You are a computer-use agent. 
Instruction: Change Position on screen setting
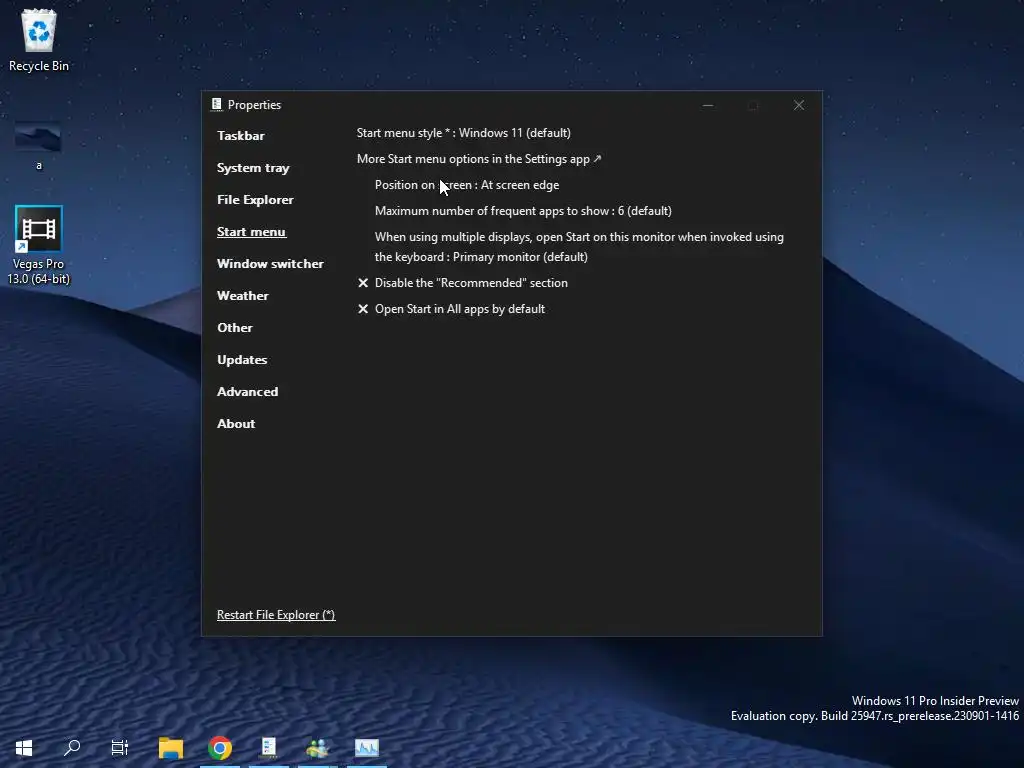pyautogui.click(x=467, y=185)
